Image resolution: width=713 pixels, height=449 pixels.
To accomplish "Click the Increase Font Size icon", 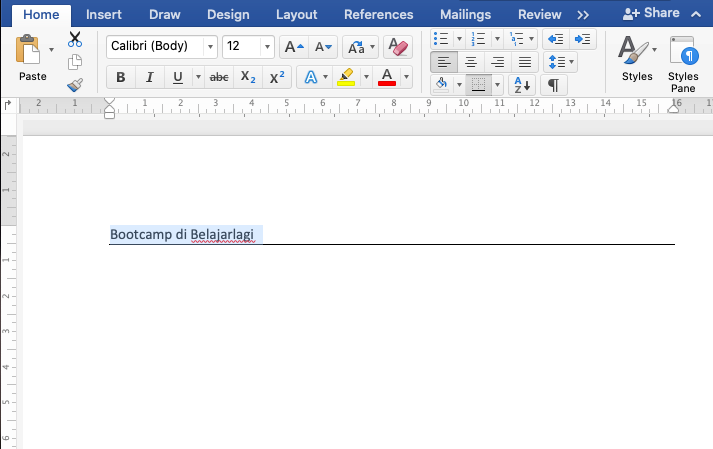I will pyautogui.click(x=294, y=47).
